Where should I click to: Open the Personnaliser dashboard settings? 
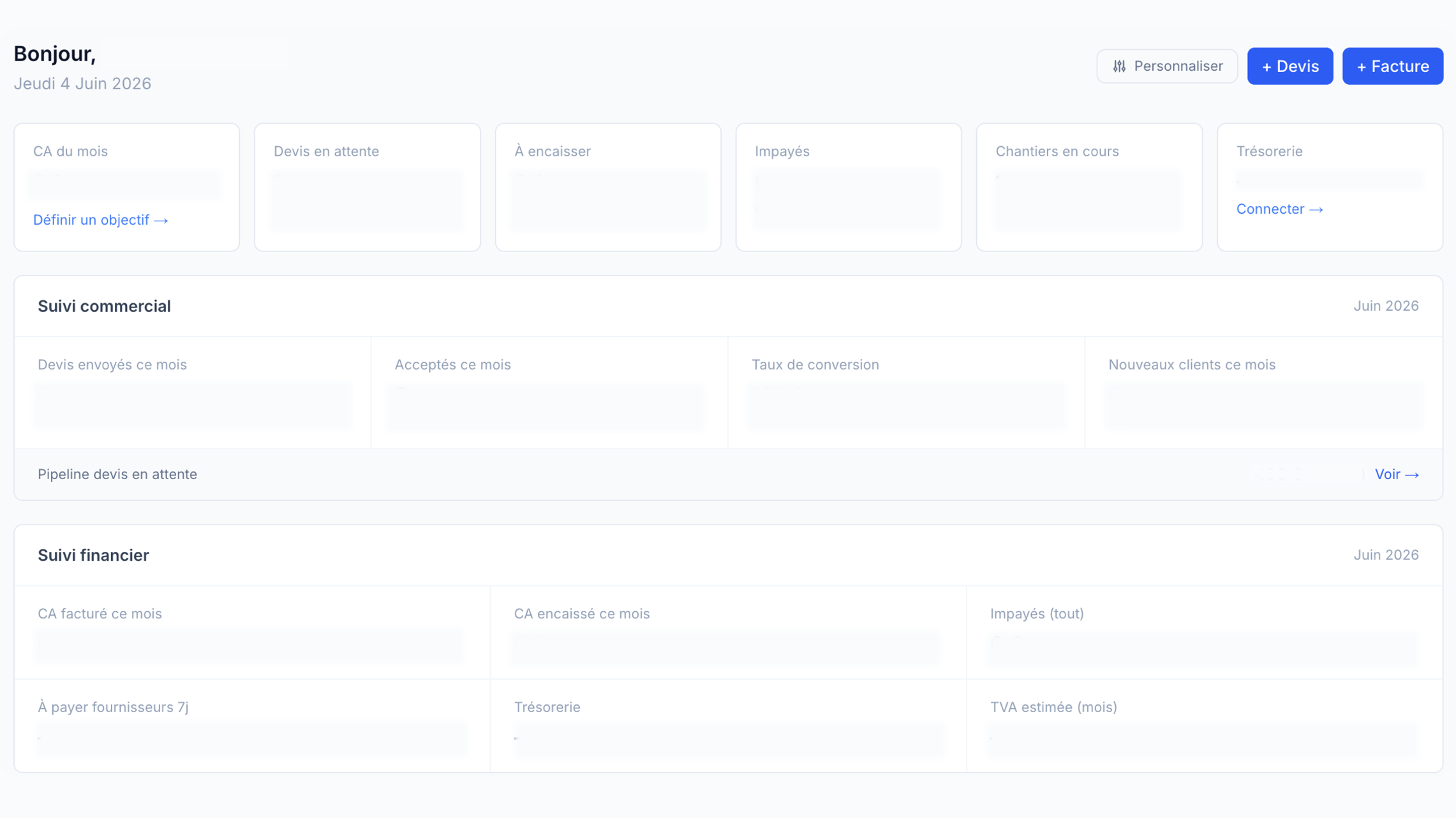[1167, 66]
